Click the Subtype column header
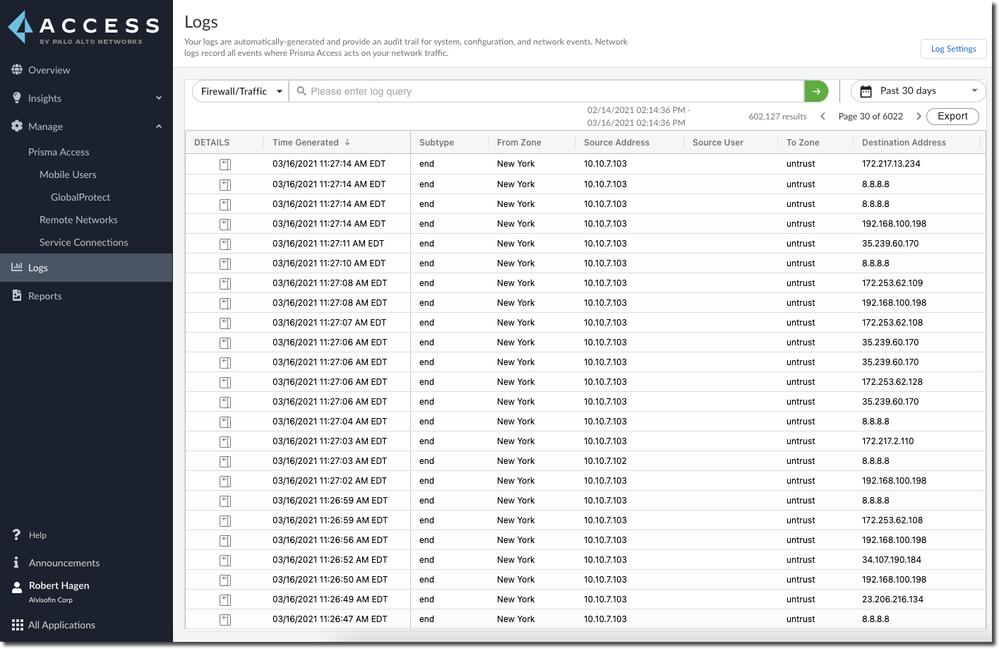 436,143
